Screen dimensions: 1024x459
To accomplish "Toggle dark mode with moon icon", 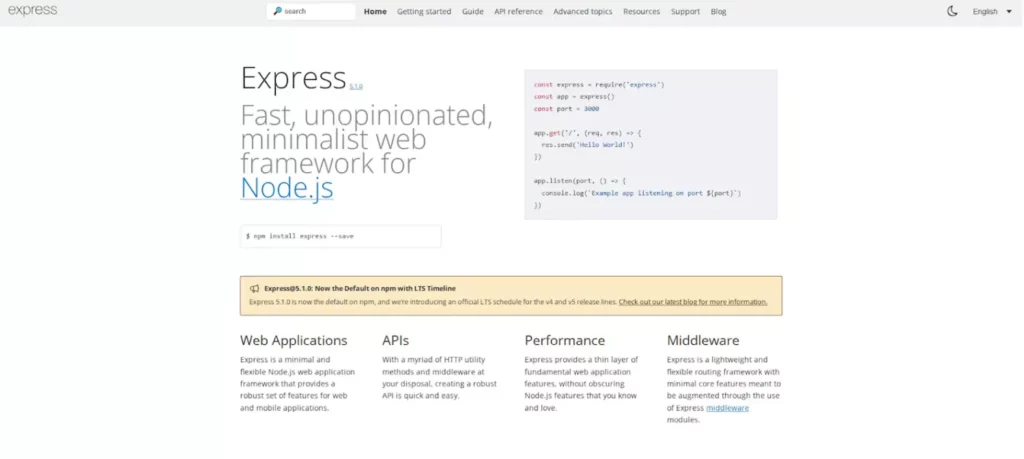I will (952, 11).
